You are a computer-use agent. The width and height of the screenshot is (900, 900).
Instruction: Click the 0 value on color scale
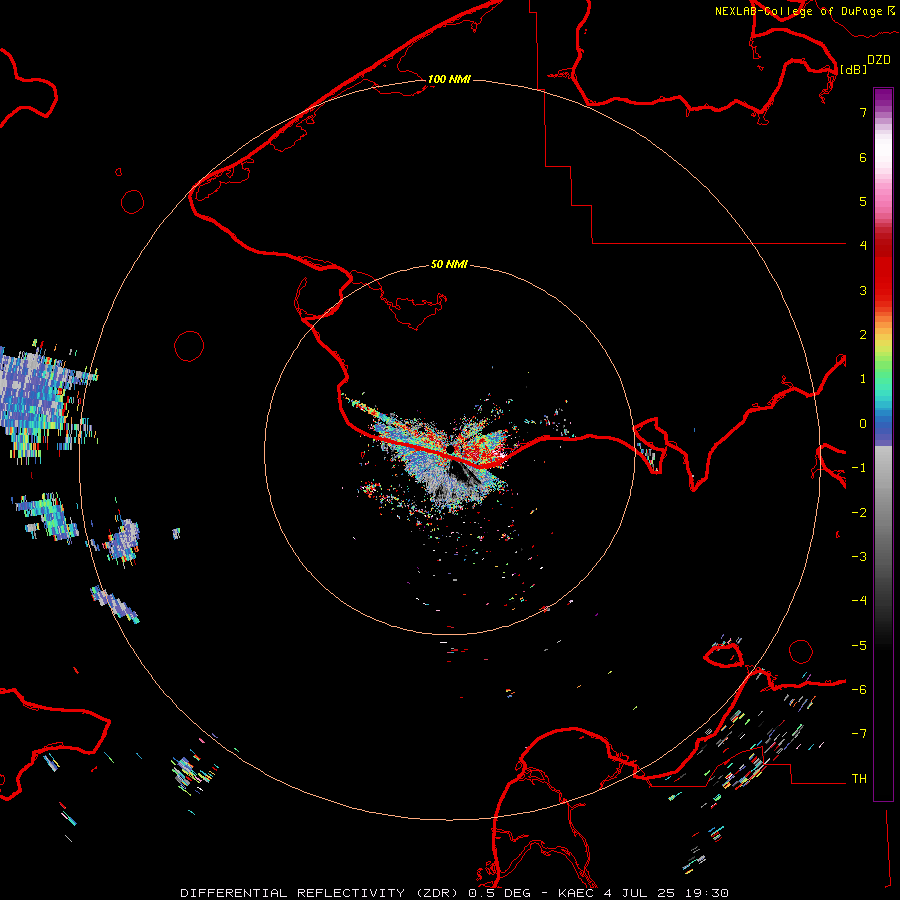pyautogui.click(x=863, y=424)
